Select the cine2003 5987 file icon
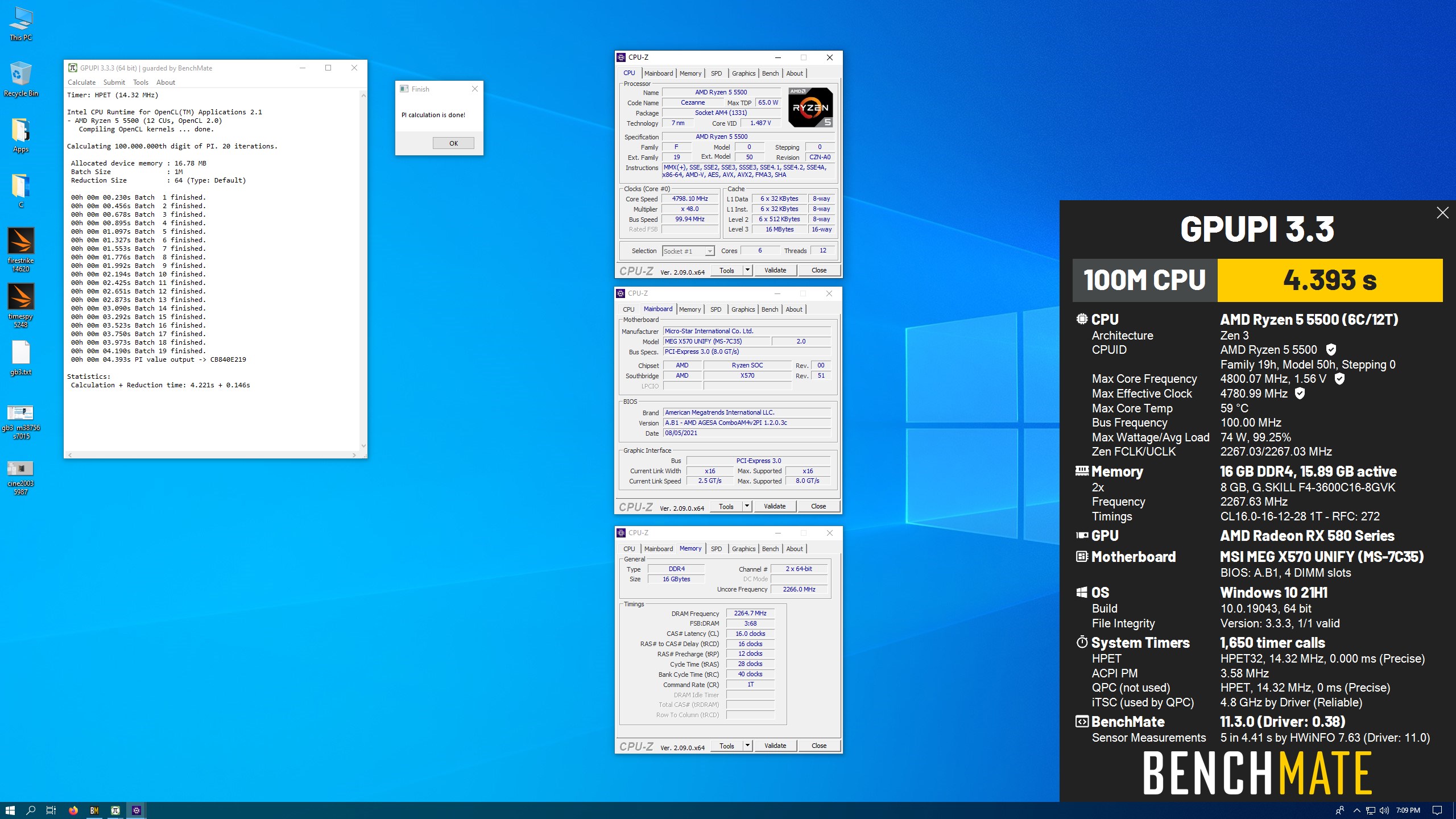Screen dimensions: 1456x819 21,478
